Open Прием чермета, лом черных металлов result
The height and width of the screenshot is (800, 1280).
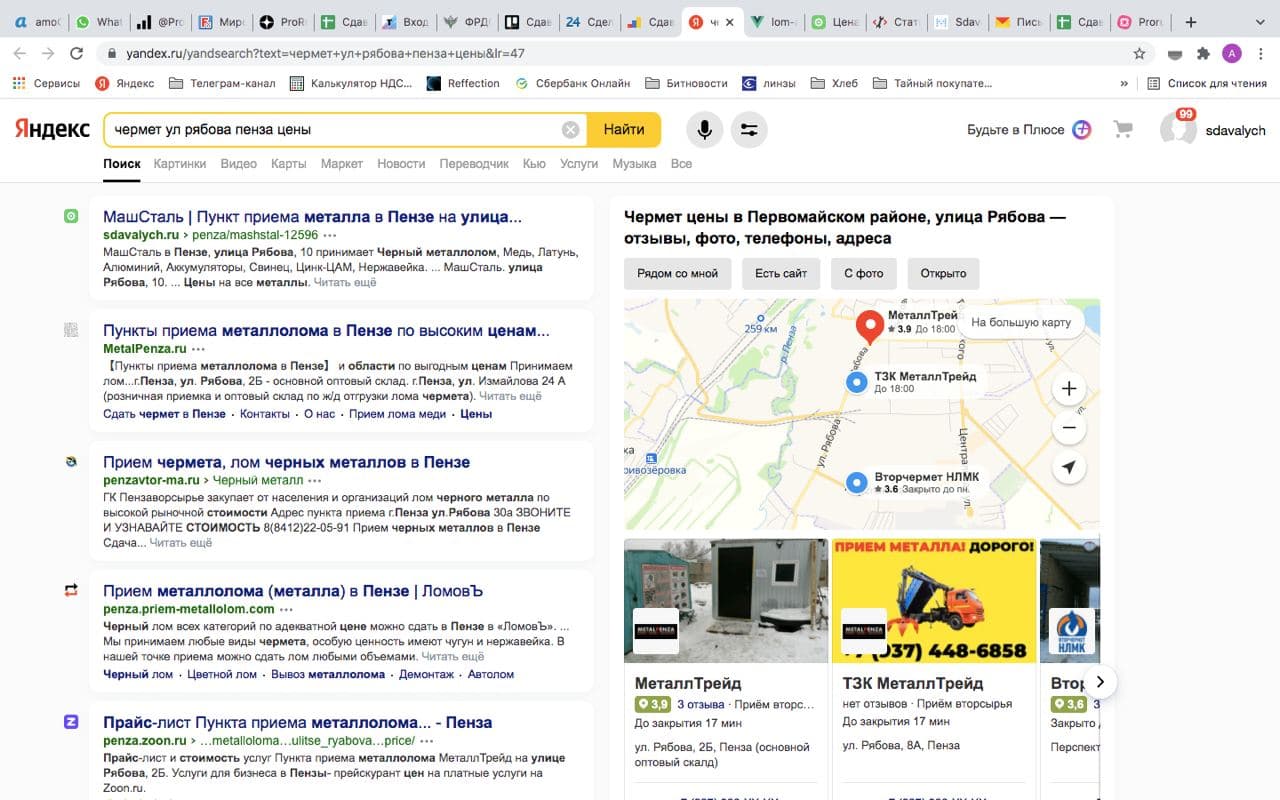pyautogui.click(x=286, y=462)
